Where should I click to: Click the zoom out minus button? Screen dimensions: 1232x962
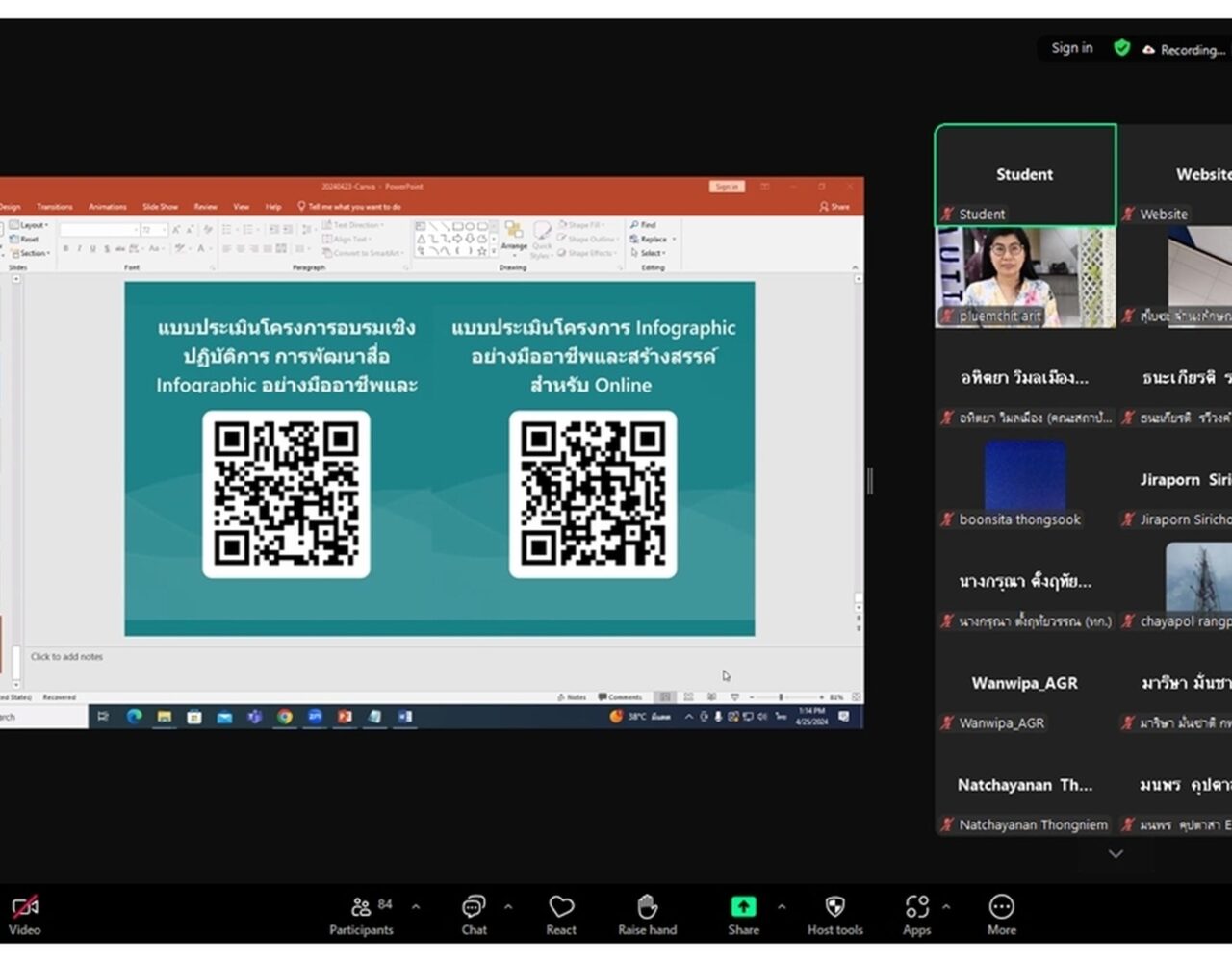[752, 697]
